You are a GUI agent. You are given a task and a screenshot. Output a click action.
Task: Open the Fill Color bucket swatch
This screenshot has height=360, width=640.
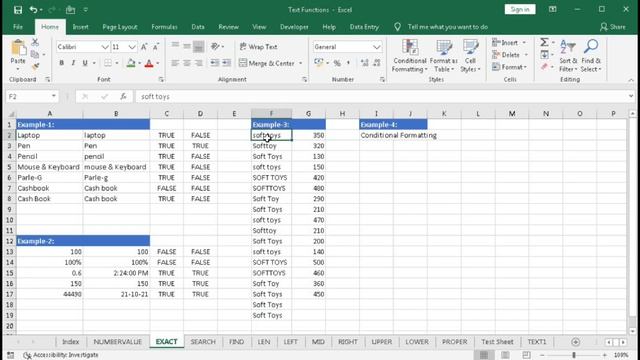click(131, 63)
